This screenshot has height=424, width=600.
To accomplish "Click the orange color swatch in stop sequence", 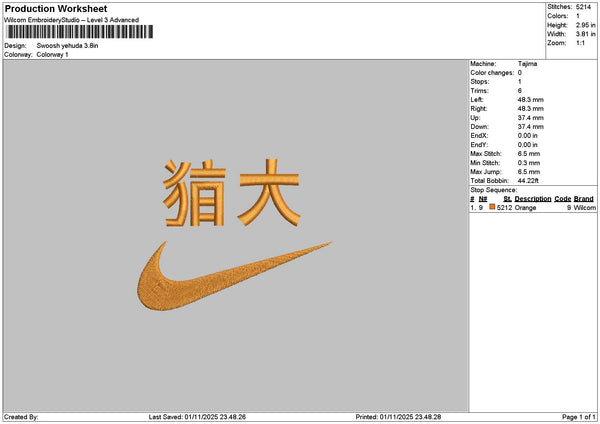I will coord(492,207).
